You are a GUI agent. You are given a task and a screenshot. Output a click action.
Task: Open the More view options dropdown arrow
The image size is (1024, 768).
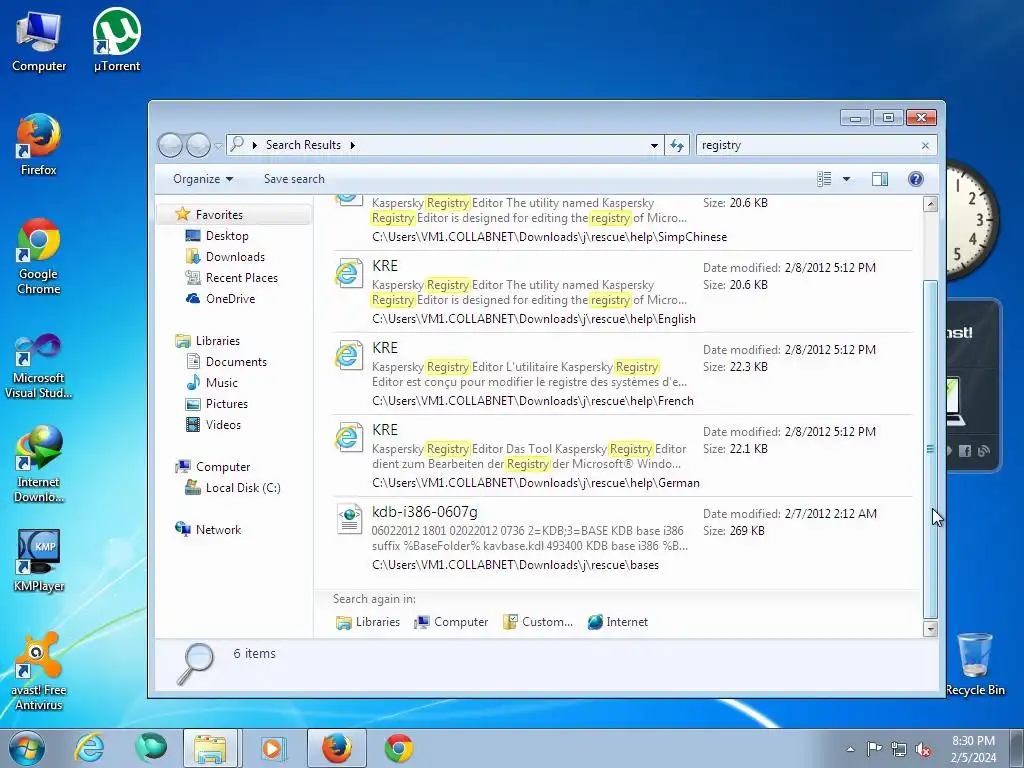point(846,179)
